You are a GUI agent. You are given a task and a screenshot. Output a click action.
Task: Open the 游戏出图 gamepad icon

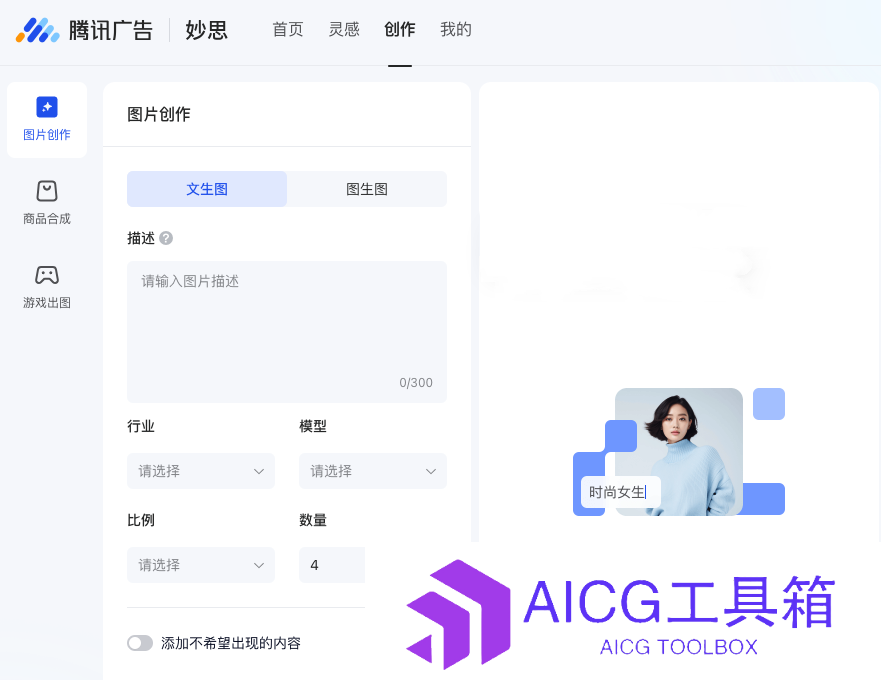[47, 275]
